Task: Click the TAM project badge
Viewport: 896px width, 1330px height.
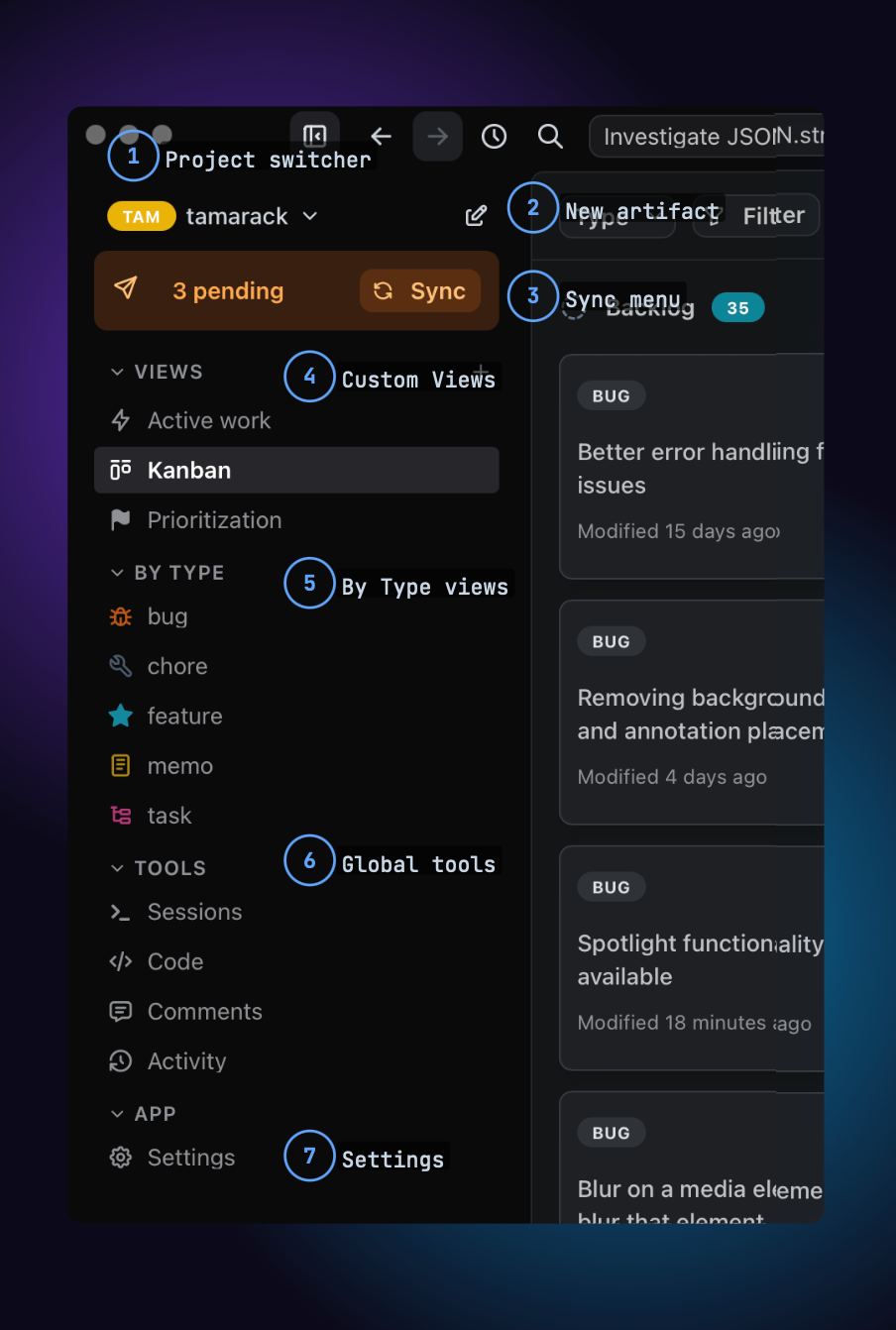Action: click(x=142, y=216)
